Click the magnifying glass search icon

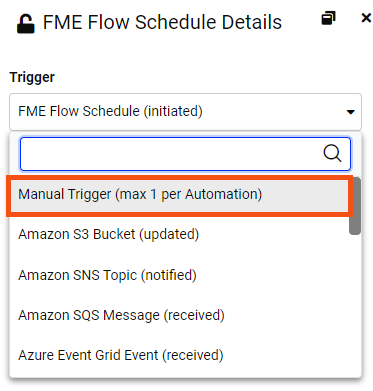coord(332,154)
